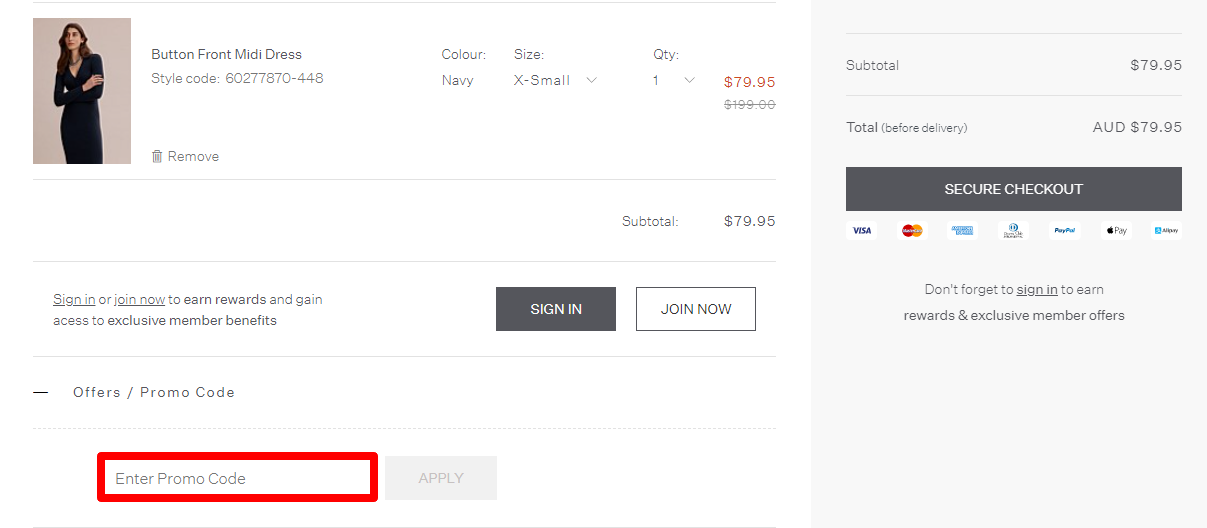Click the Mastercard payment icon
The image size is (1207, 528).
coord(912,230)
